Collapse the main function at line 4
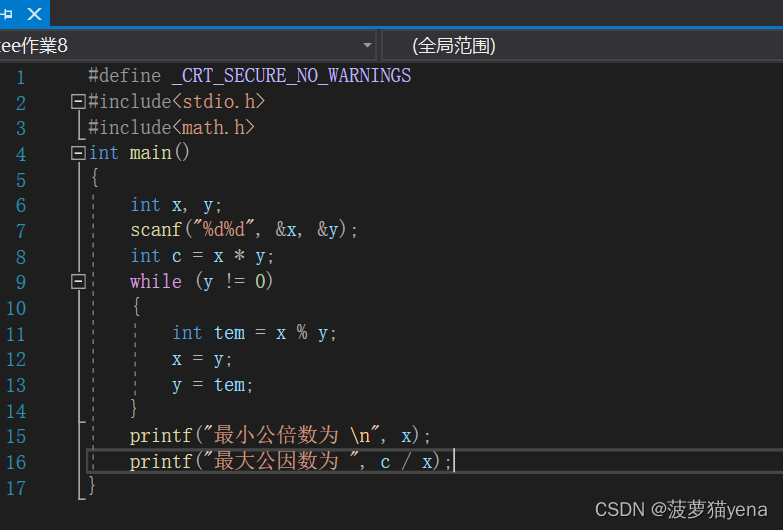 (78, 153)
